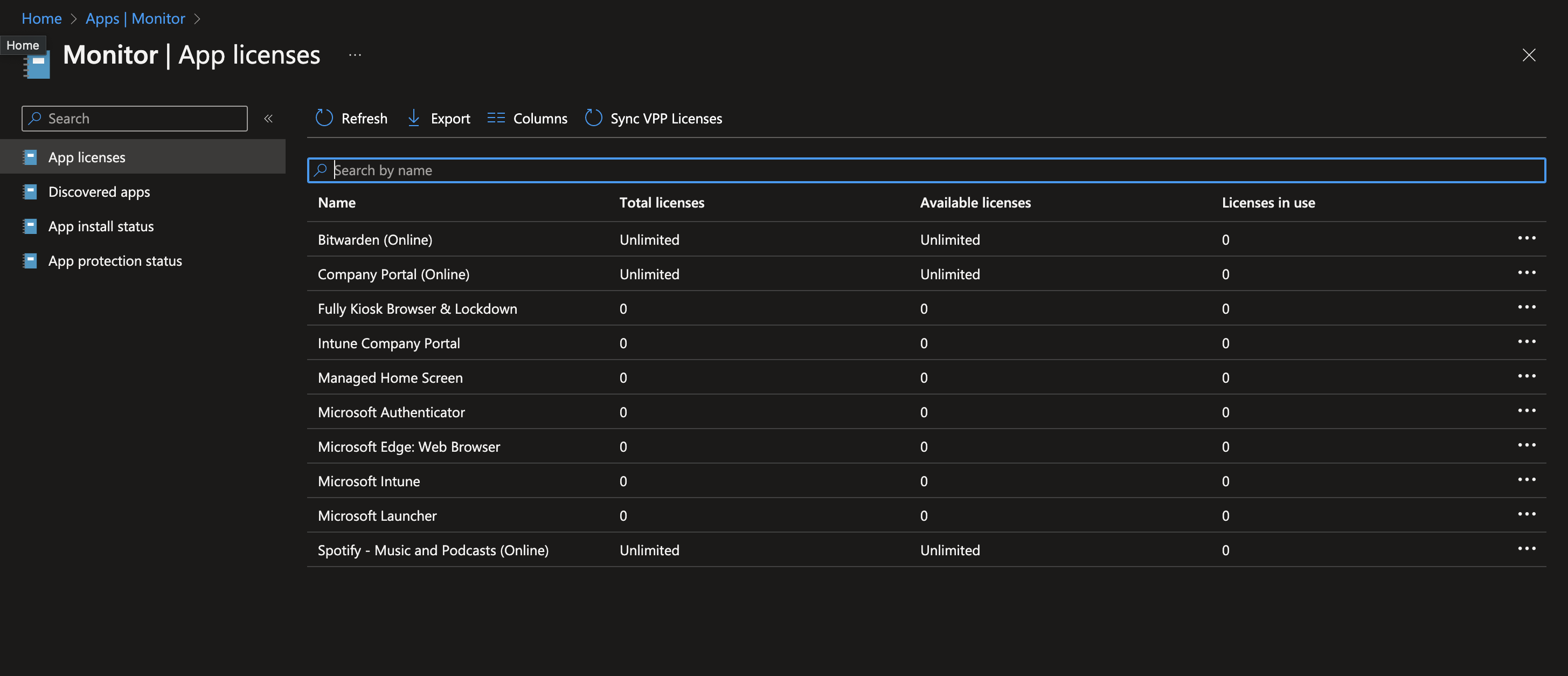This screenshot has height=676, width=1568.
Task: Open more options ellipsis beside page title
Action: tap(355, 56)
